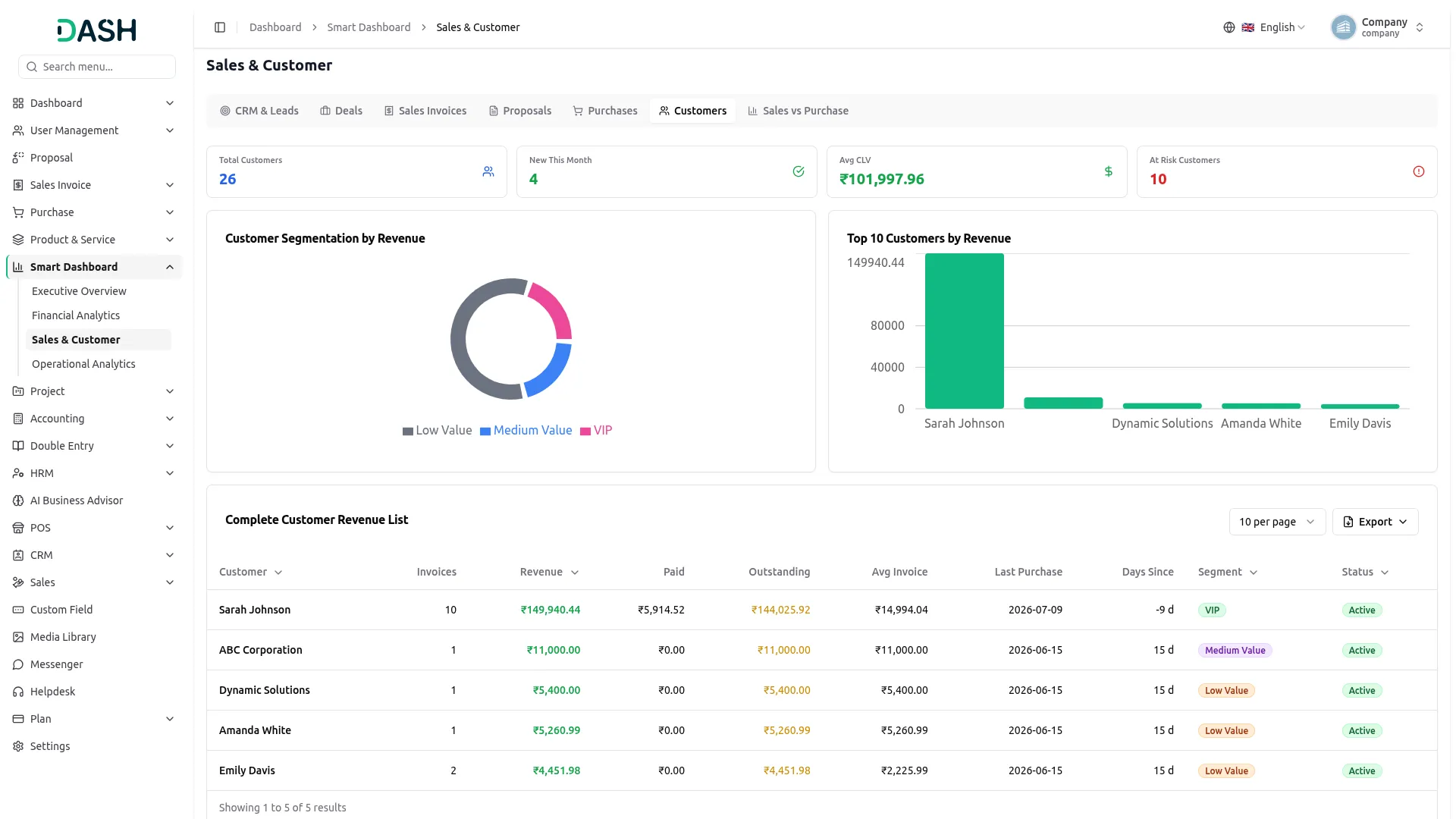Click the New This Month check icon

click(799, 172)
